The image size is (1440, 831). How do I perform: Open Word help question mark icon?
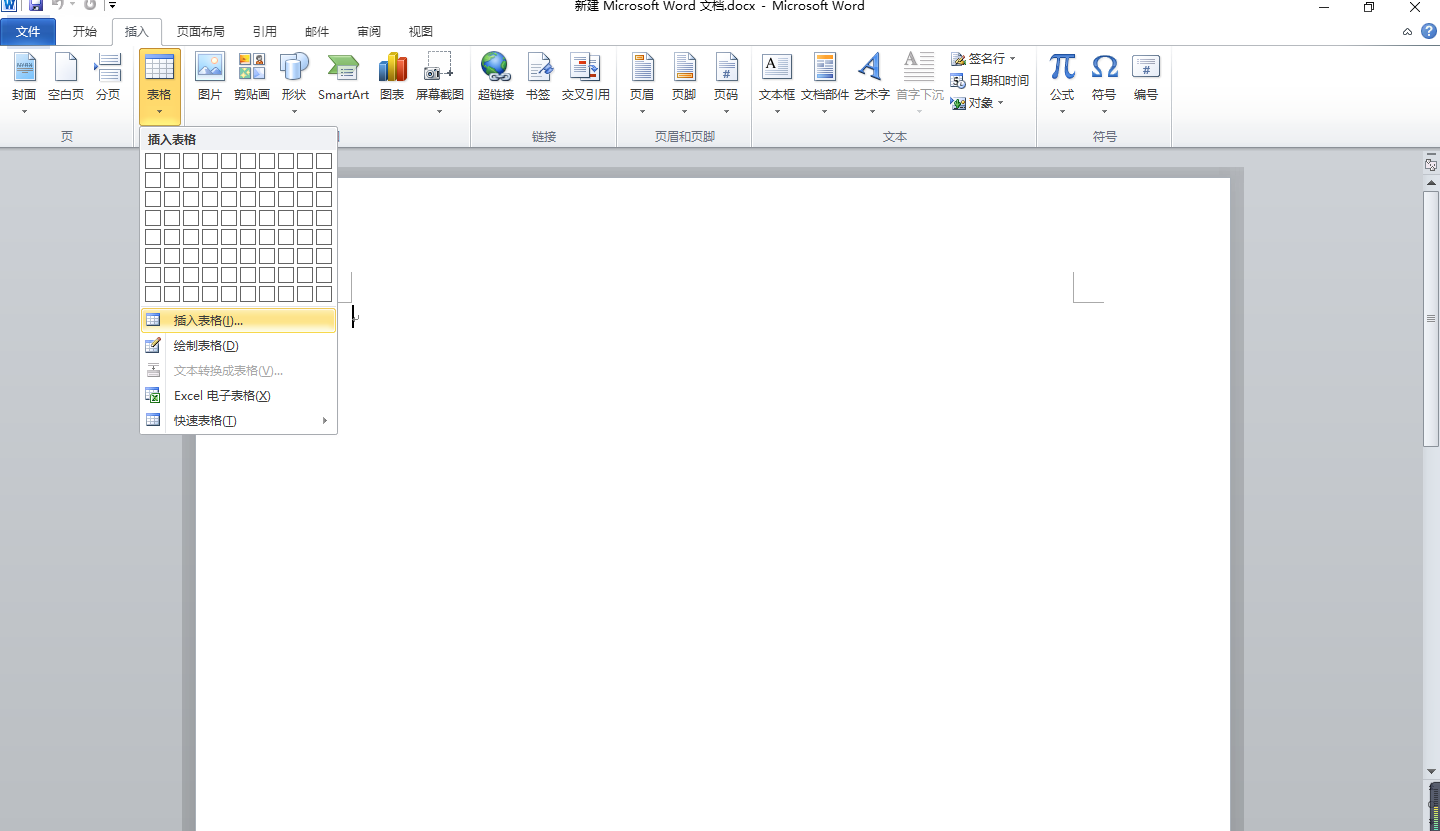click(1427, 32)
